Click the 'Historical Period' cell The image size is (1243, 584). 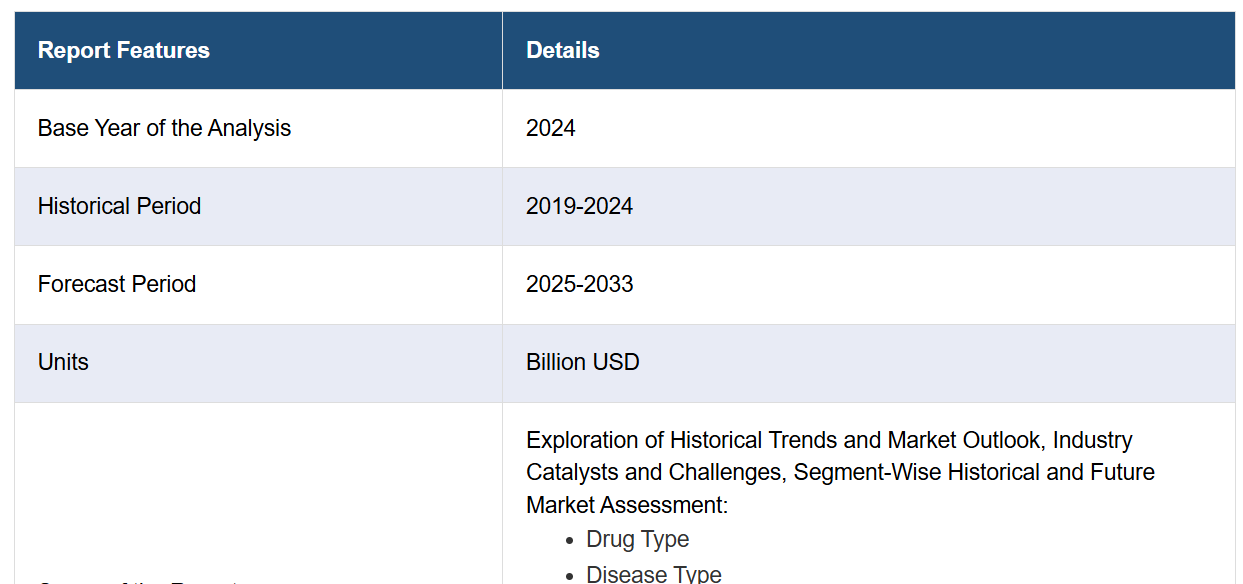point(258,206)
